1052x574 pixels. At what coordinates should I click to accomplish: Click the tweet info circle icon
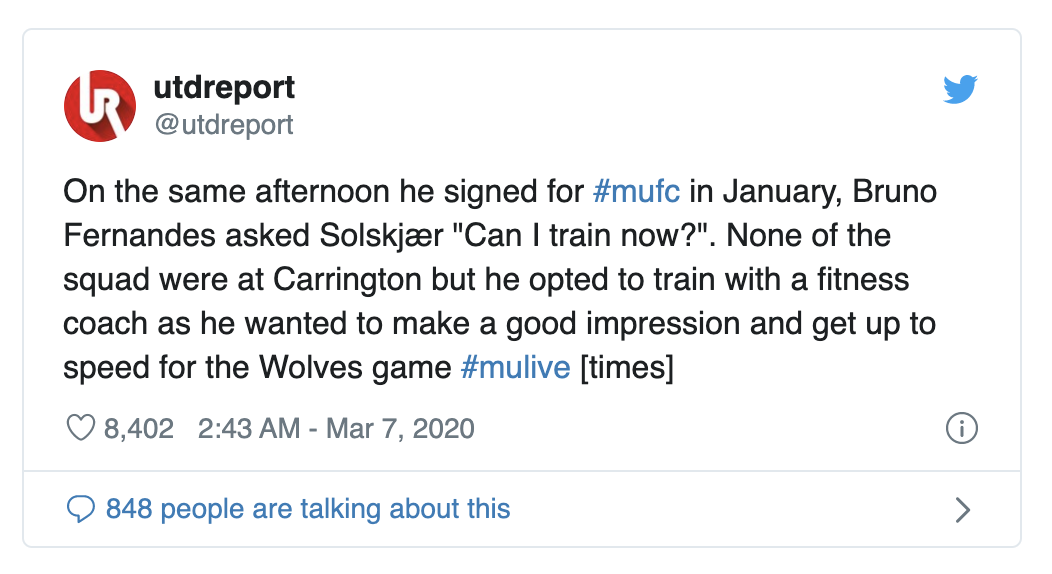click(x=961, y=429)
